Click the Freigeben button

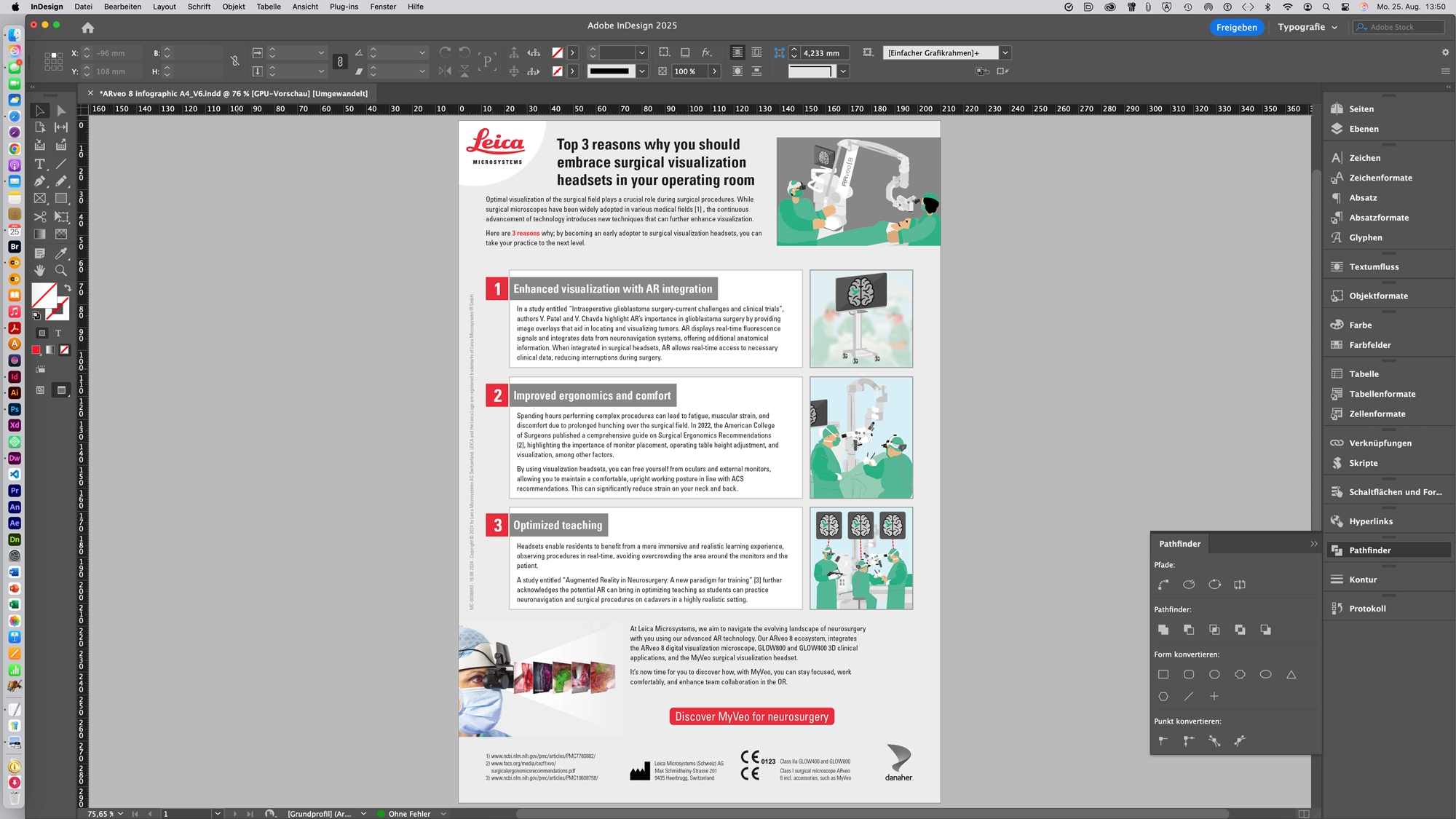(x=1236, y=27)
